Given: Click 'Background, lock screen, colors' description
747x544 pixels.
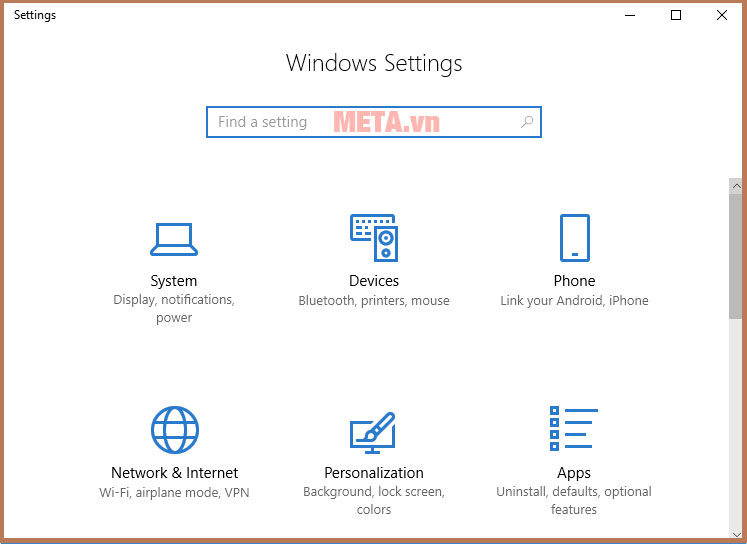Looking at the screenshot, I should [374, 501].
